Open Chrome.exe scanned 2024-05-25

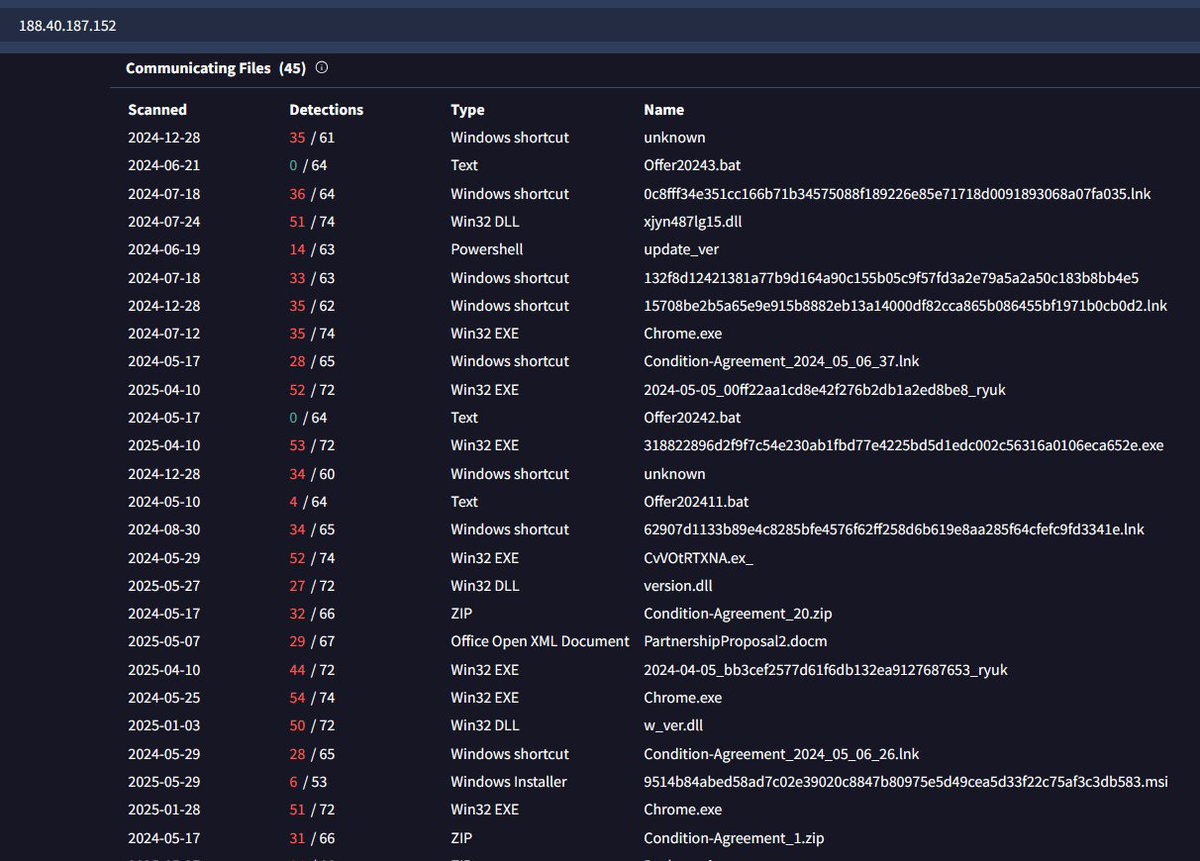point(682,698)
